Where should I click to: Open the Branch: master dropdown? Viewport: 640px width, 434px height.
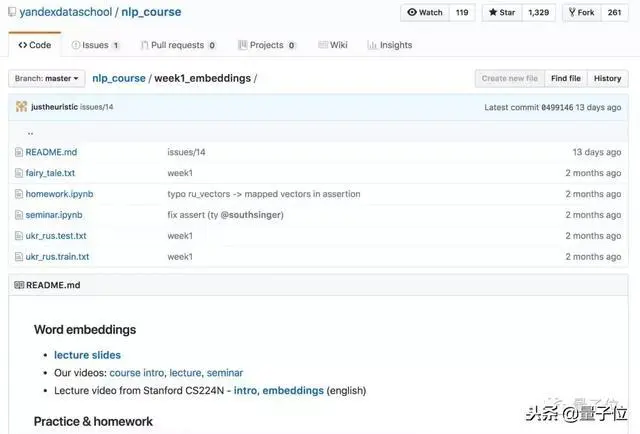pyautogui.click(x=47, y=78)
